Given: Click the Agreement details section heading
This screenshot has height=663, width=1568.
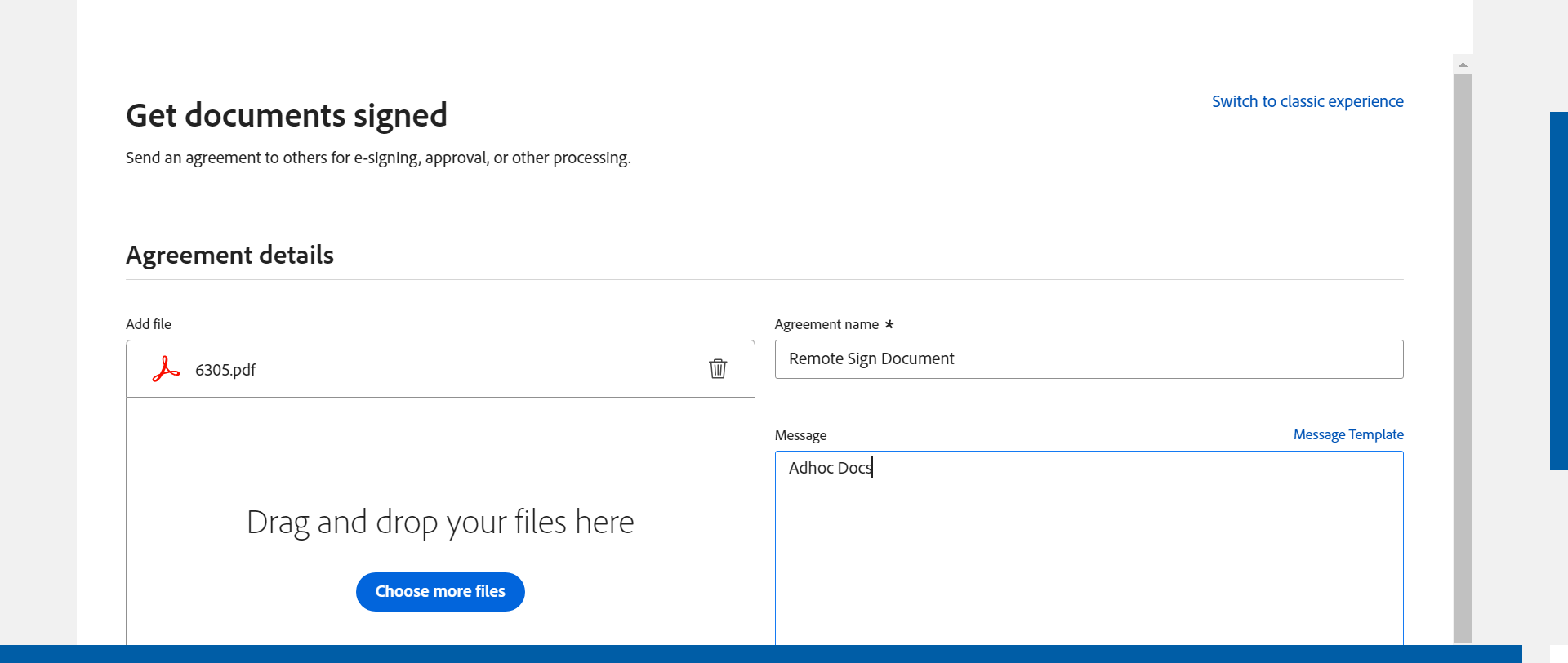Looking at the screenshot, I should 229,255.
